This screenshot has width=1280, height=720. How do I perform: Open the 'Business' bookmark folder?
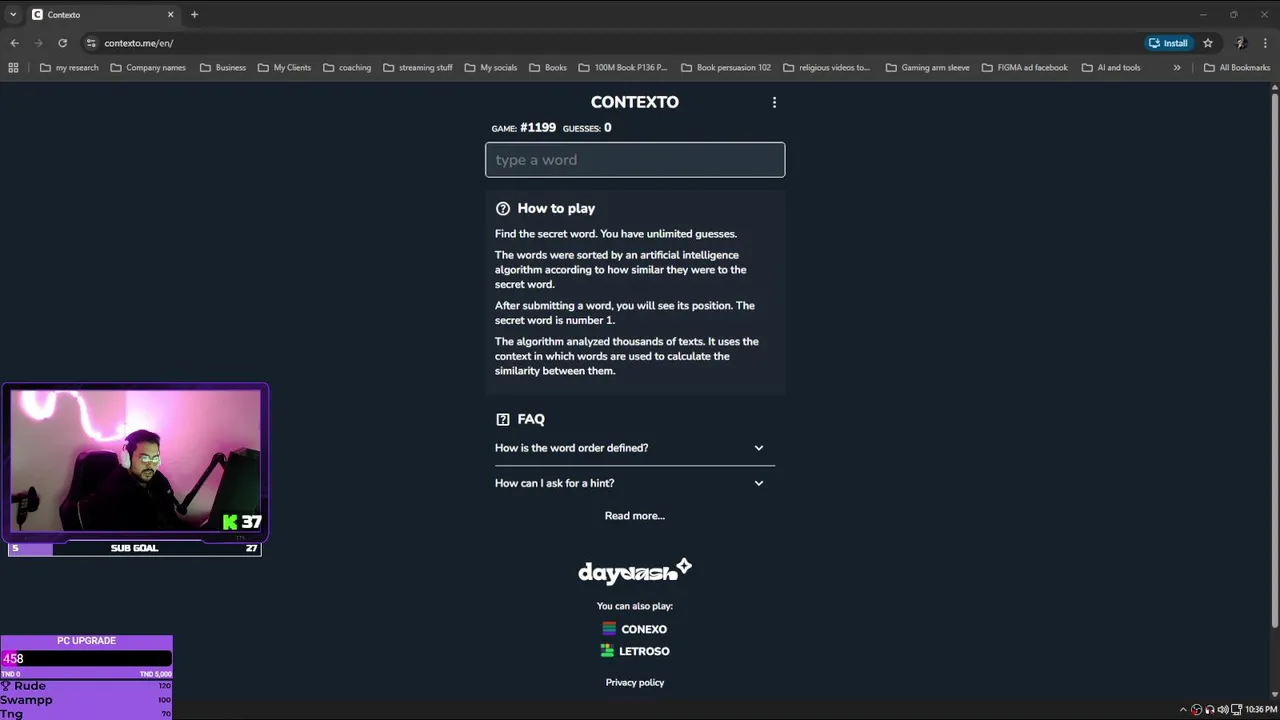[x=223, y=68]
